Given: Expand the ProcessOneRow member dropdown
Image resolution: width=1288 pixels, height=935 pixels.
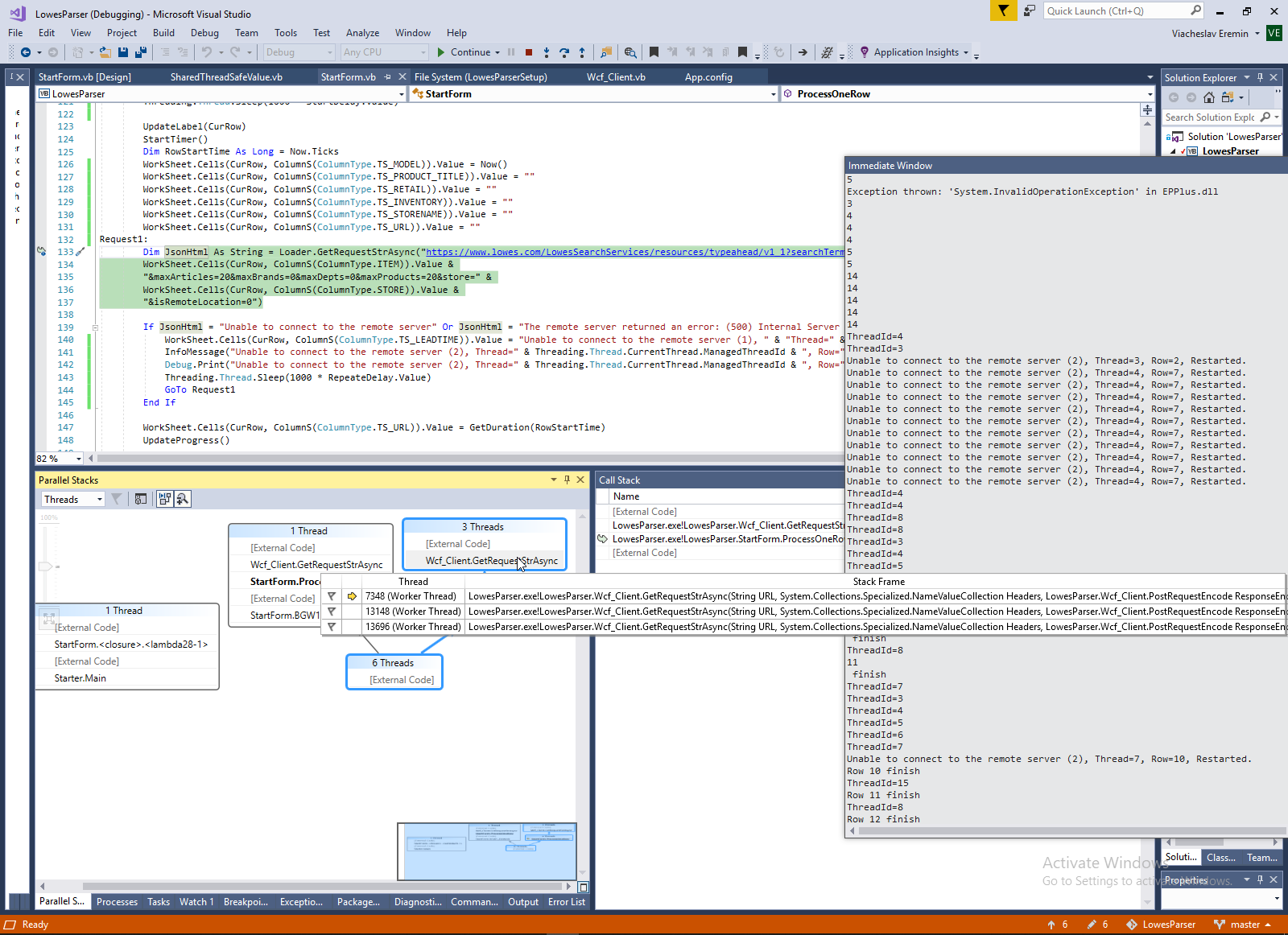Looking at the screenshot, I should (1150, 94).
